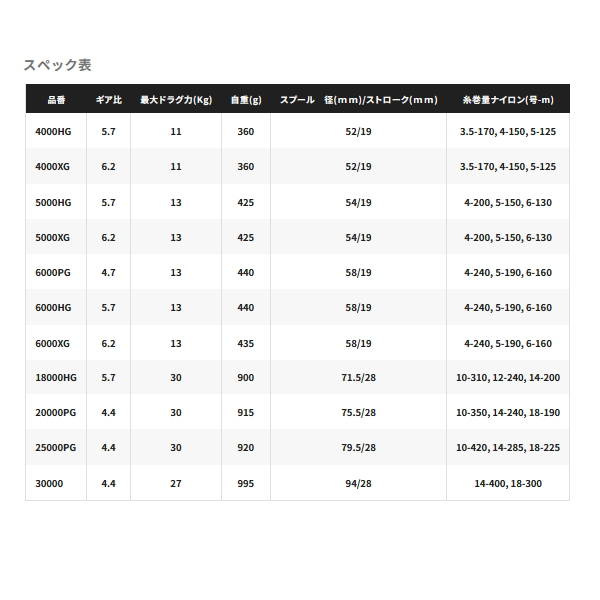Click the 20000PG row label

tap(55, 413)
